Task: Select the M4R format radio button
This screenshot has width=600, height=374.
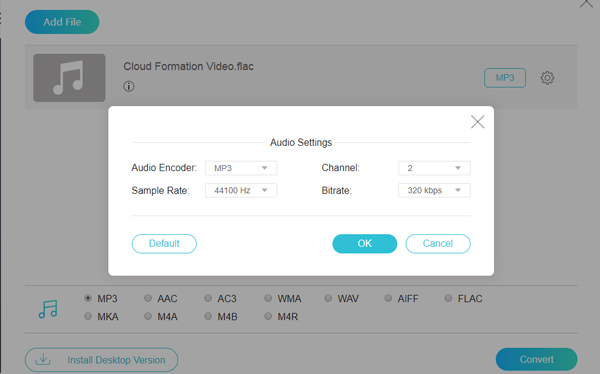Action: point(268,316)
